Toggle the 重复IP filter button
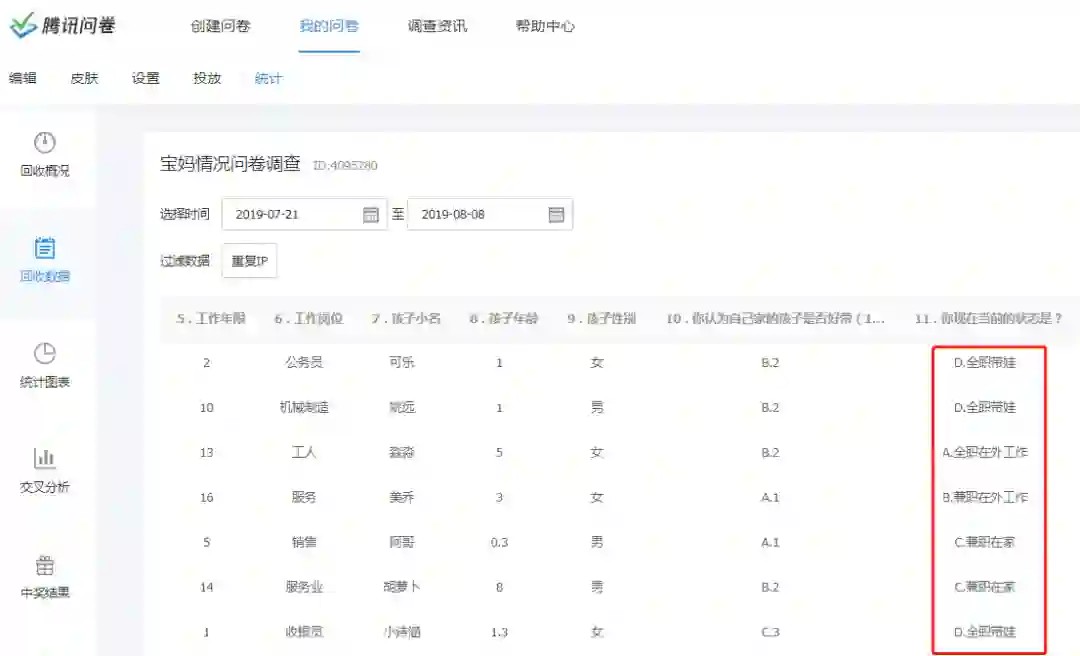This screenshot has width=1080, height=656. click(249, 261)
